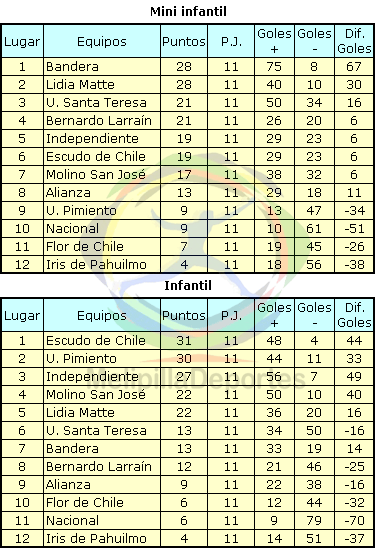Viewport: 375px width, 548px height.
Task: Select Iris de Pahuilmo in Mini infantil table
Action: click(x=96, y=265)
